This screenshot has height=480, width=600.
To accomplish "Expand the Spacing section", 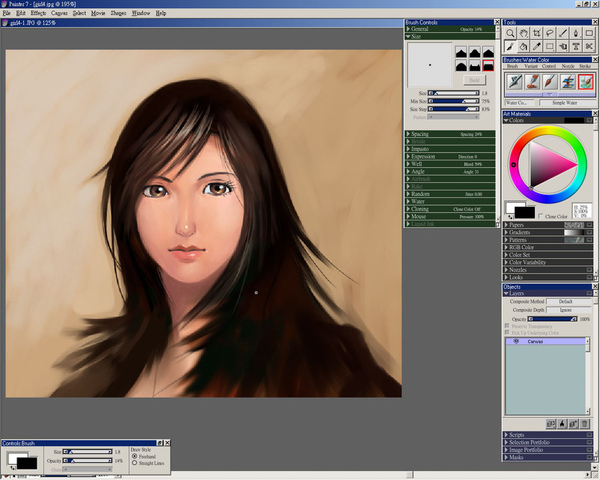I will (x=408, y=134).
